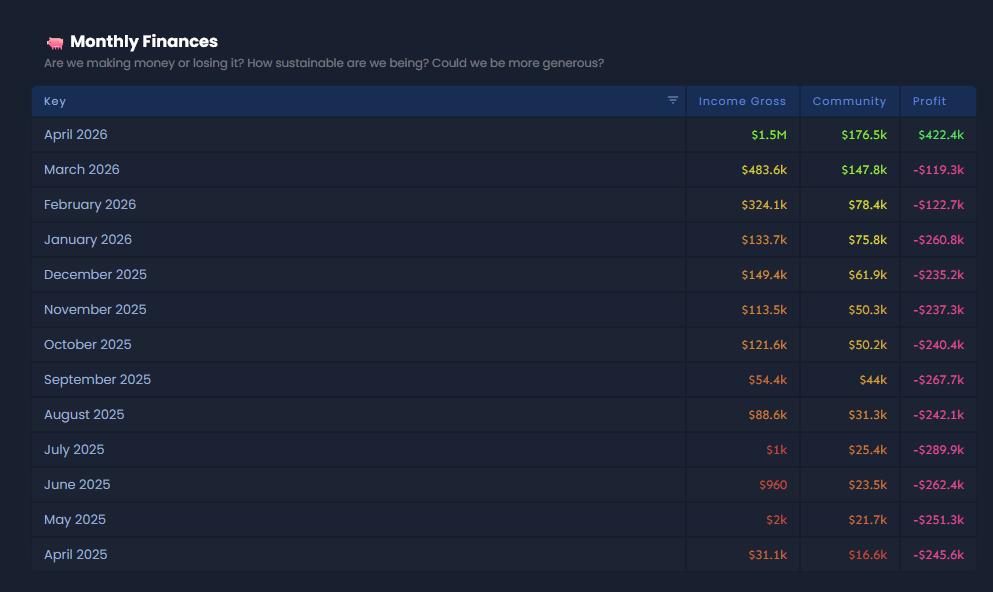Viewport: 993px width, 592px height.
Task: Click the $113.5k income gross value
Action: tap(764, 310)
